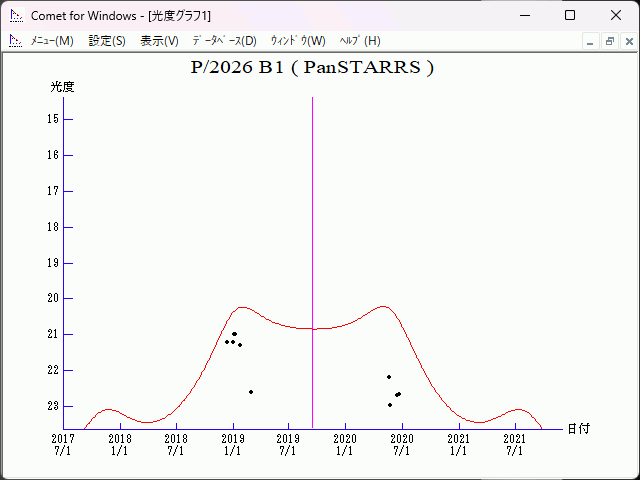The width and height of the screenshot is (640, 480).
Task: Close the Comet for Windows application
Action: click(615, 16)
